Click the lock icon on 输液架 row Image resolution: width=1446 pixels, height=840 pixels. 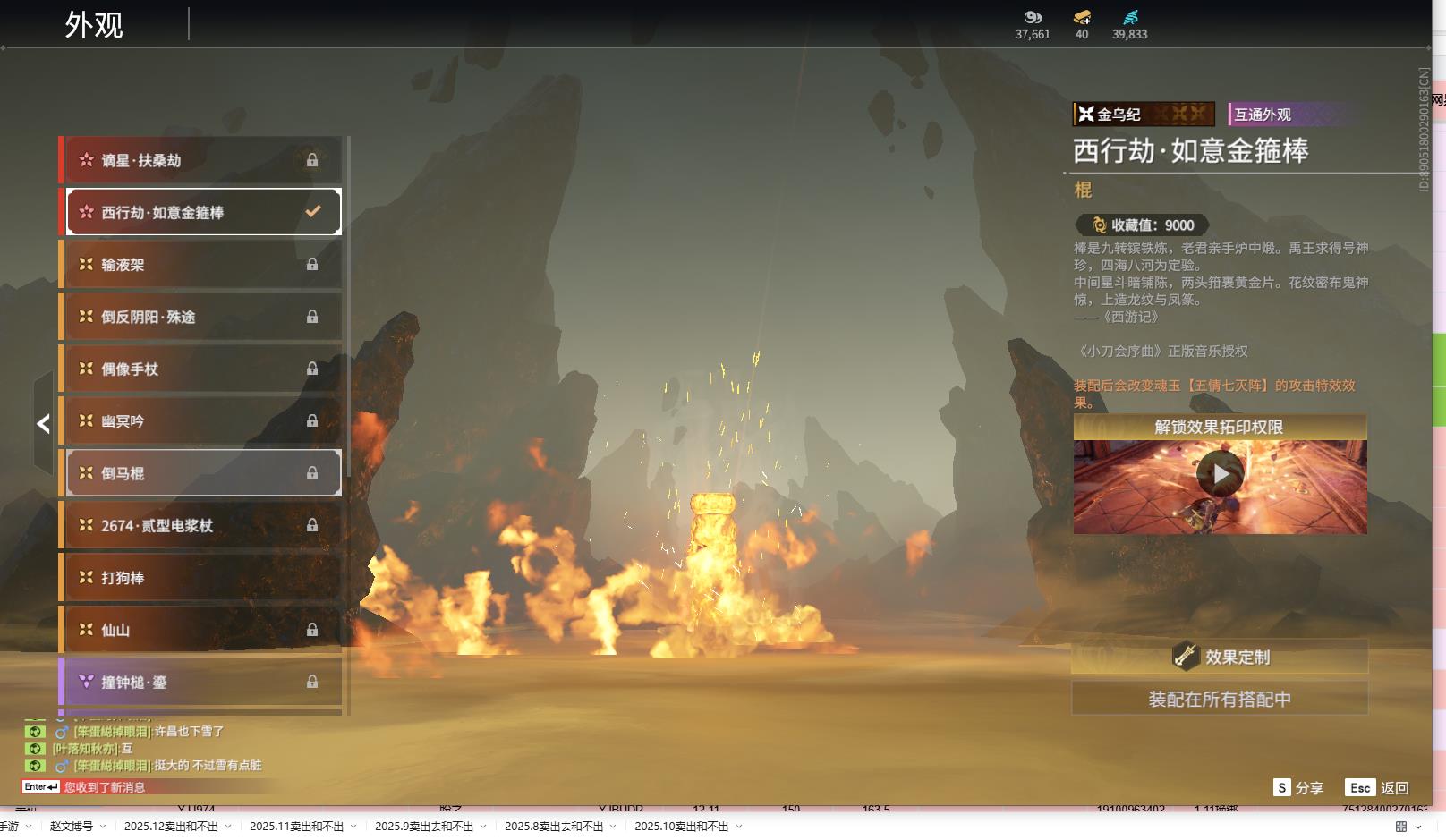[312, 264]
